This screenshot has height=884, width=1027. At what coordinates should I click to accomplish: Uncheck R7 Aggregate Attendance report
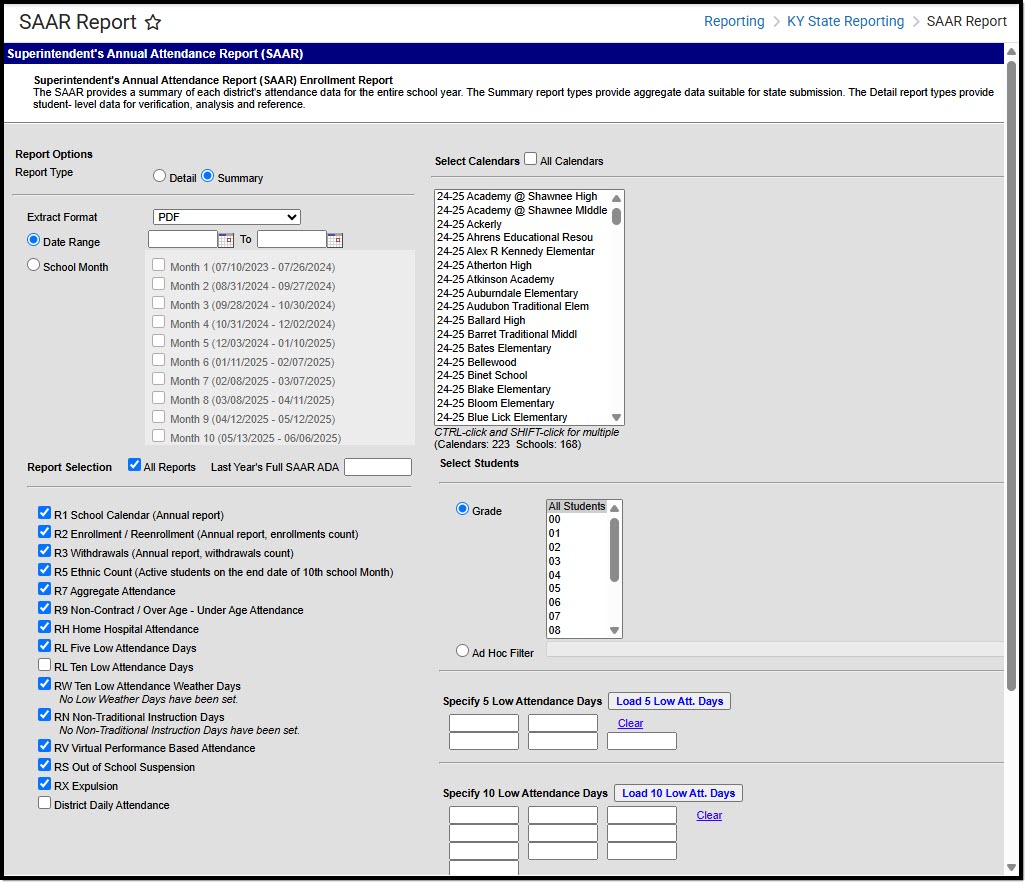pyautogui.click(x=45, y=589)
